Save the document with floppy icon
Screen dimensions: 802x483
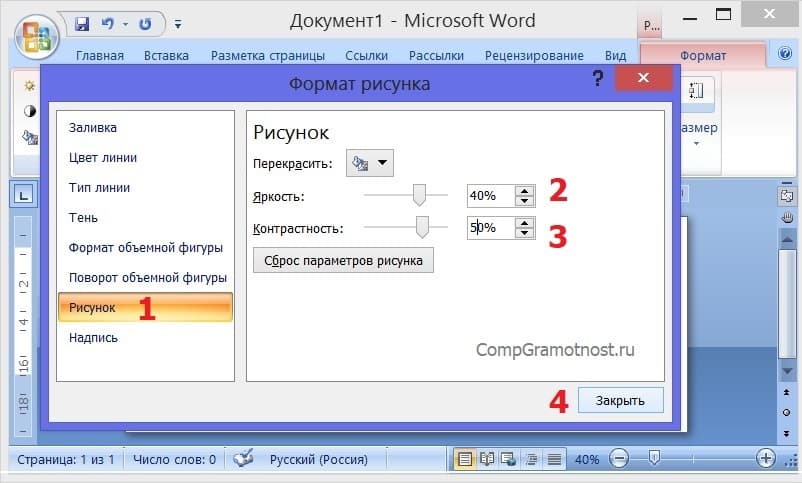(82, 24)
